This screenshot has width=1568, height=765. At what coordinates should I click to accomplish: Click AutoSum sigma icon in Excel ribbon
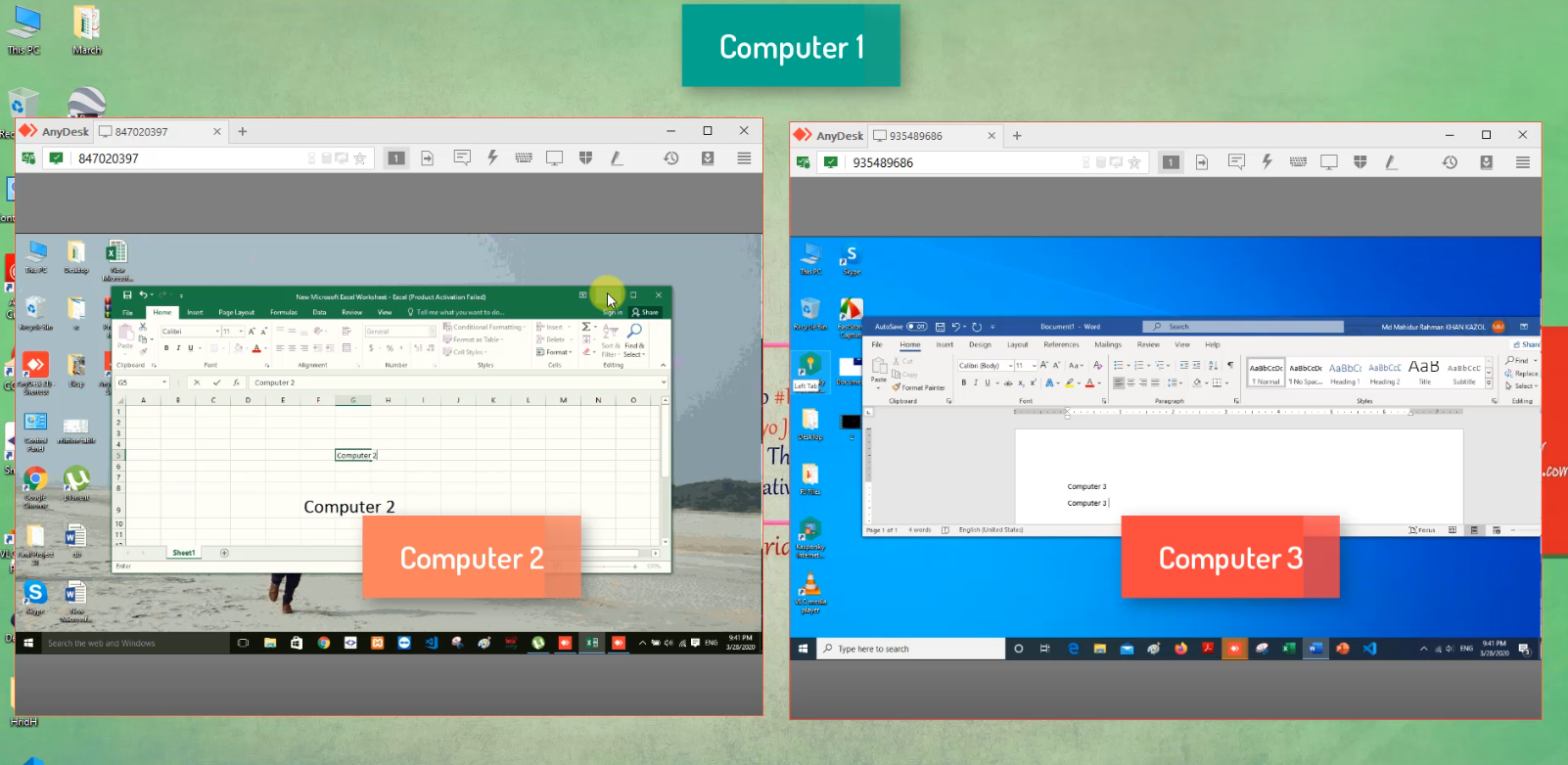pyautogui.click(x=585, y=327)
